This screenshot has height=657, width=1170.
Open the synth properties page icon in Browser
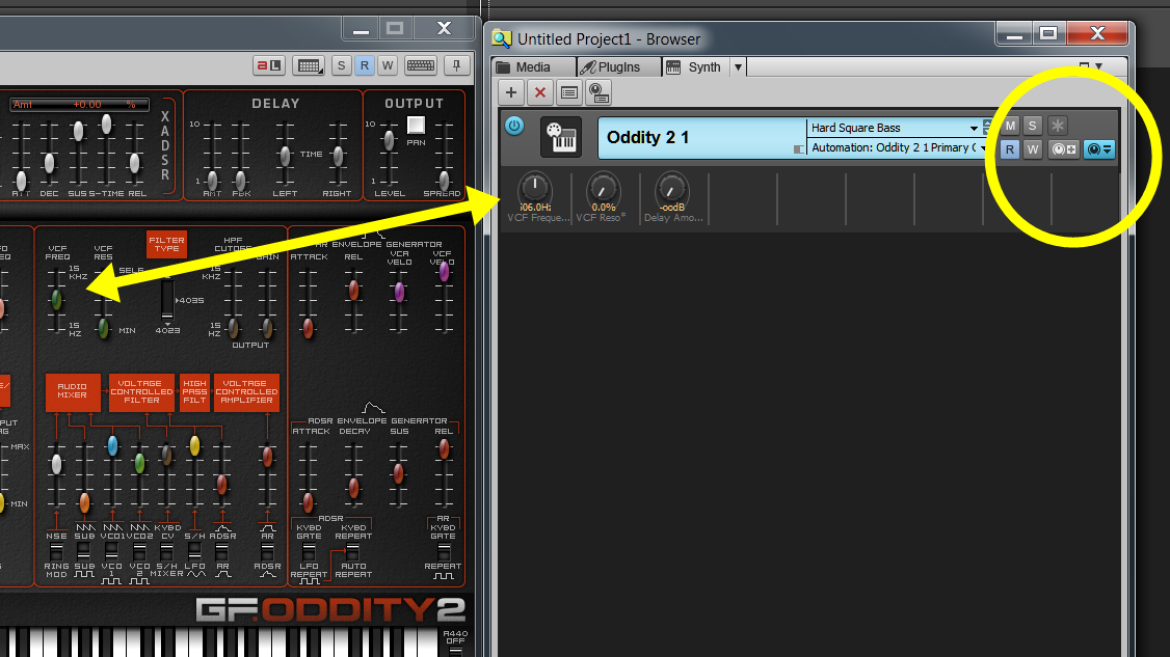click(x=569, y=93)
